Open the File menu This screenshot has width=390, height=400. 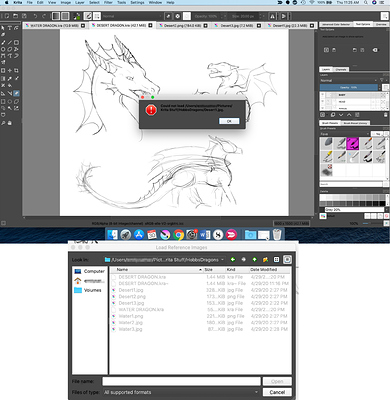click(30, 2)
